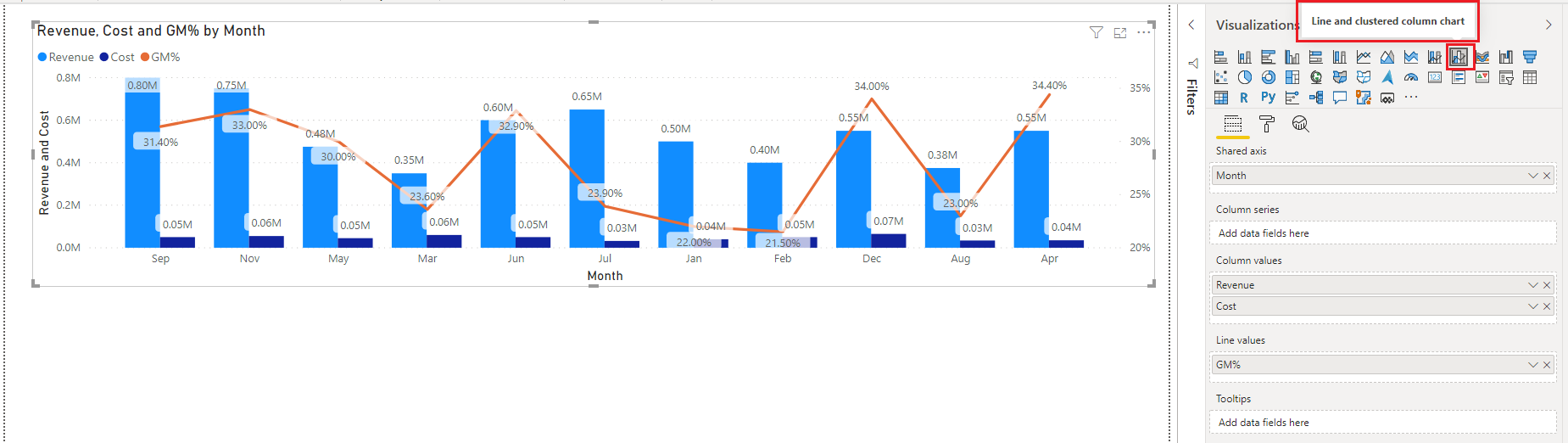The width and height of the screenshot is (1568, 443).
Task: Remove GM% from Line values
Action: tap(1547, 365)
